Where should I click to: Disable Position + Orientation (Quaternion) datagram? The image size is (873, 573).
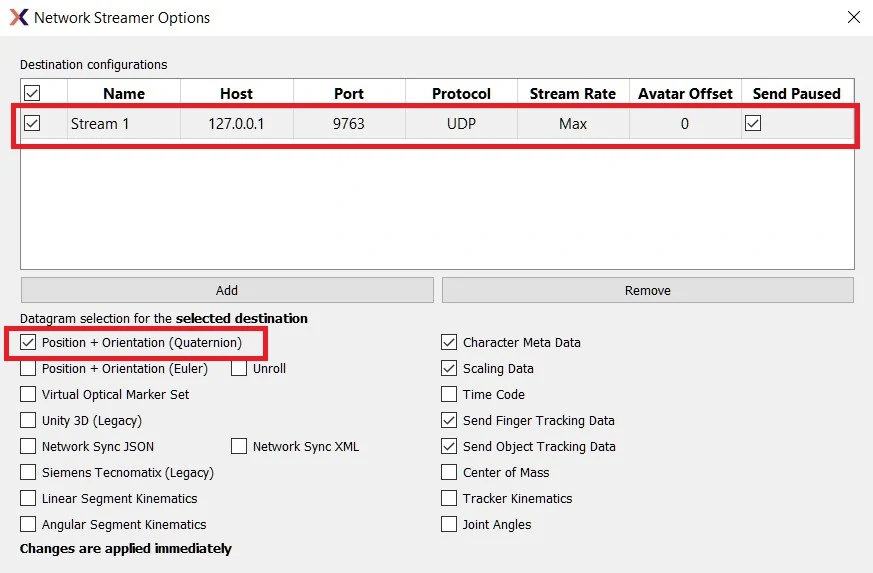pyautogui.click(x=28, y=342)
